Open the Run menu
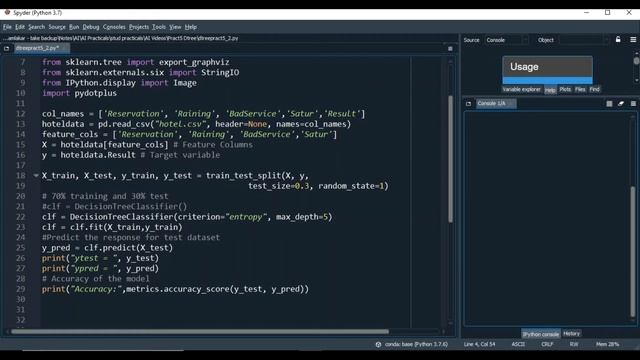This screenshot has width=640, height=360. [74, 27]
